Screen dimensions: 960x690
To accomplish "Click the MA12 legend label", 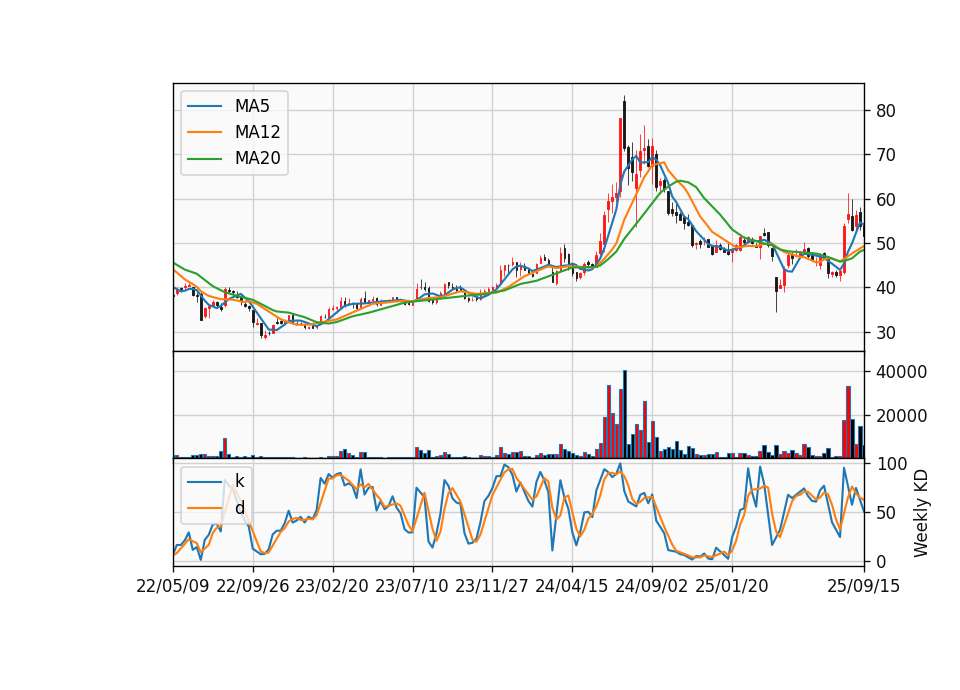I will (258, 132).
